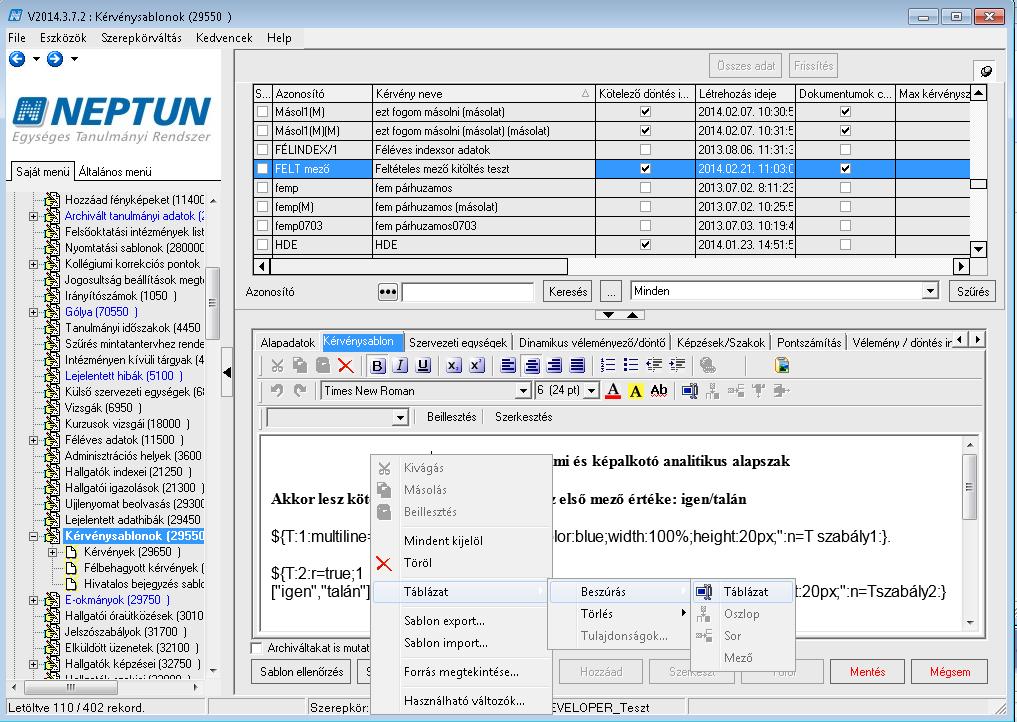
Task: Tick the selection checkbox of row FELT mező
Action: tap(262, 169)
